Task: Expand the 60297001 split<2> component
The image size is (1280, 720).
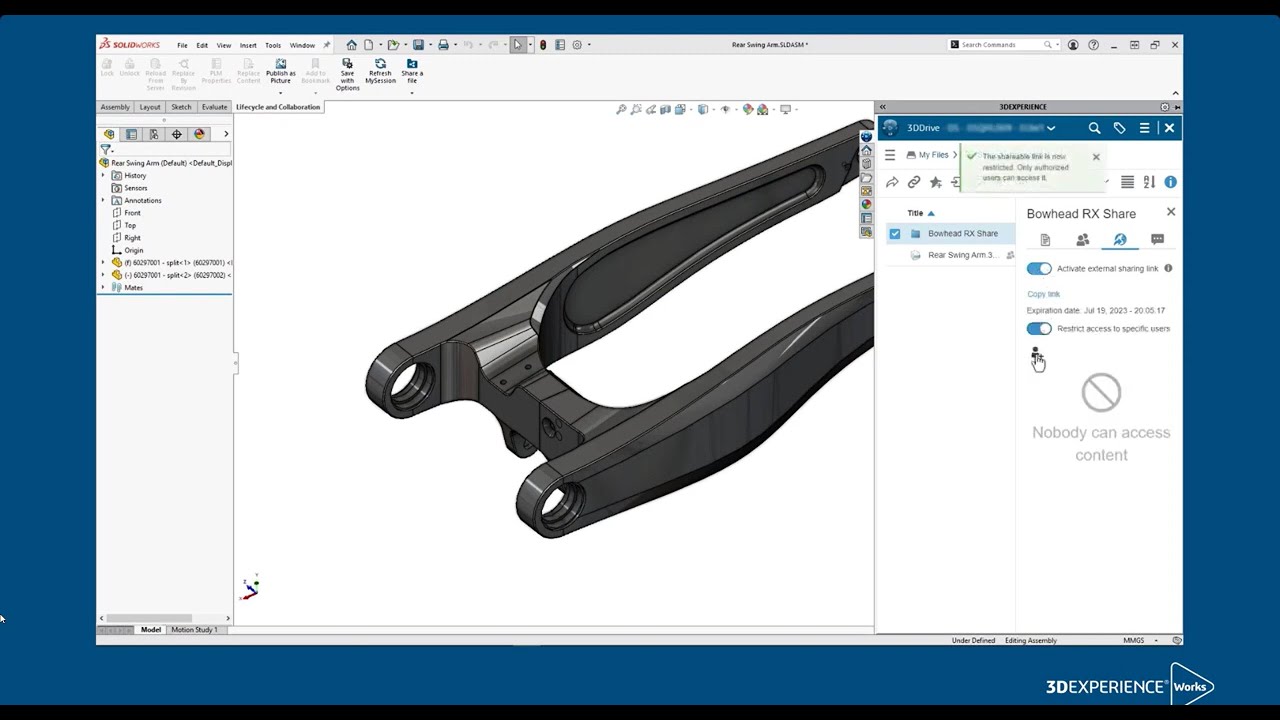Action: 103,275
